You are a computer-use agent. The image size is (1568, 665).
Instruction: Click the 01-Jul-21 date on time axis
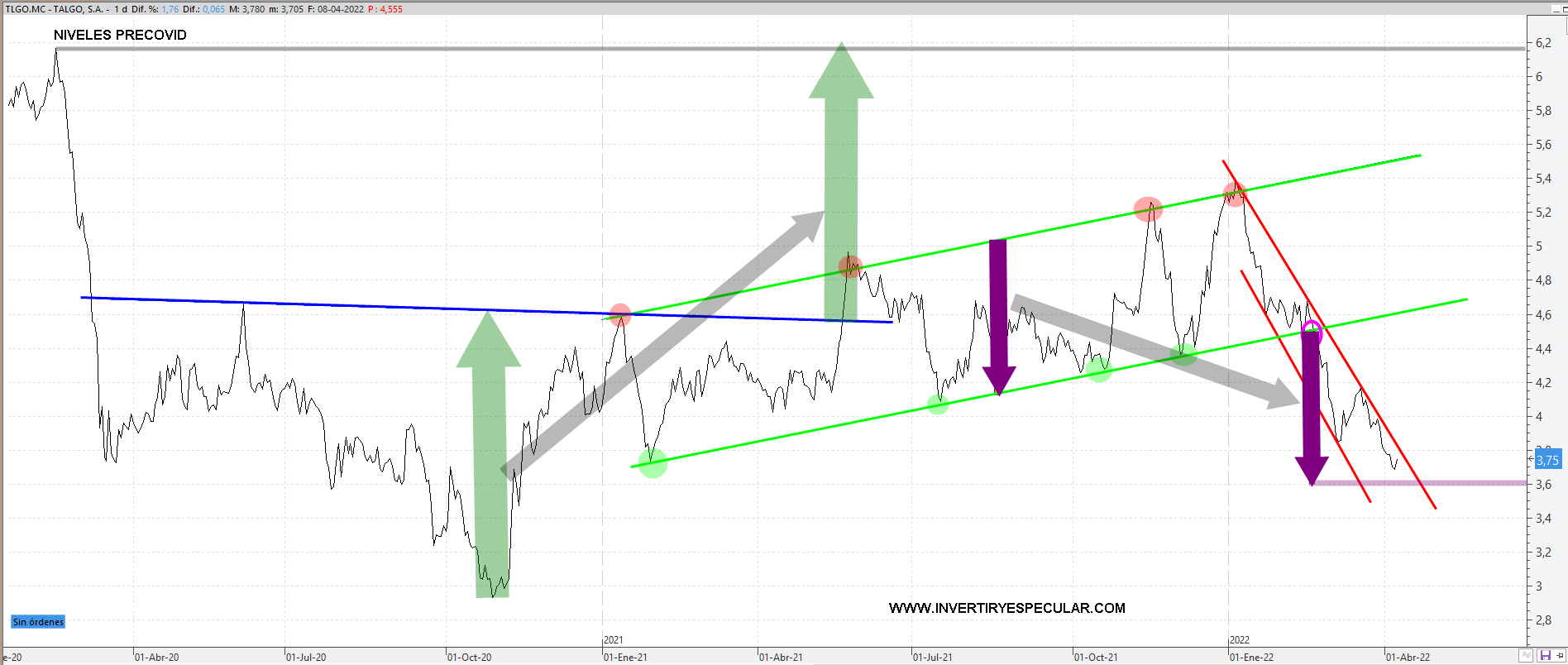[932, 658]
